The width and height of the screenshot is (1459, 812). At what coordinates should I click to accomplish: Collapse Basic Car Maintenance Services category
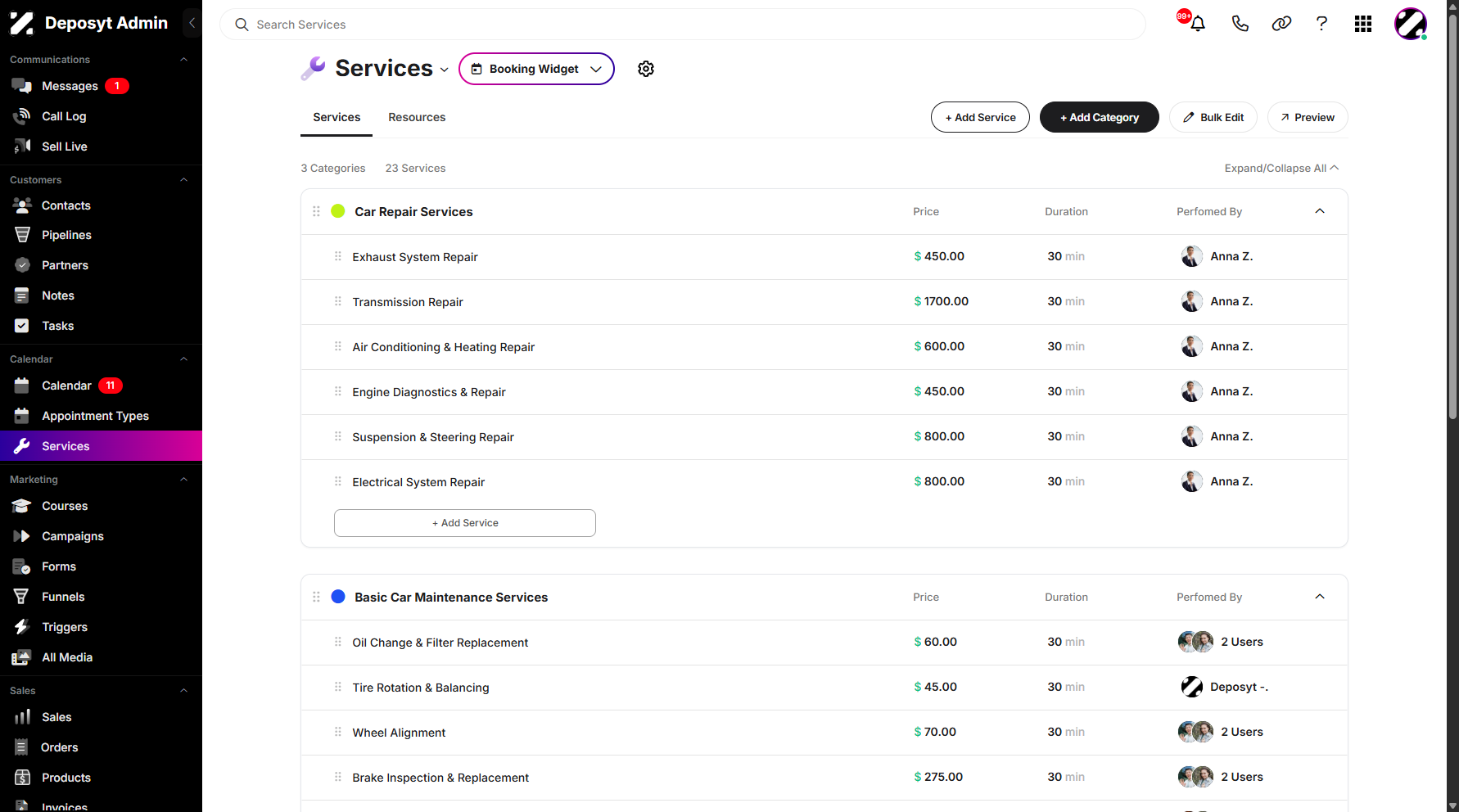coord(1320,597)
